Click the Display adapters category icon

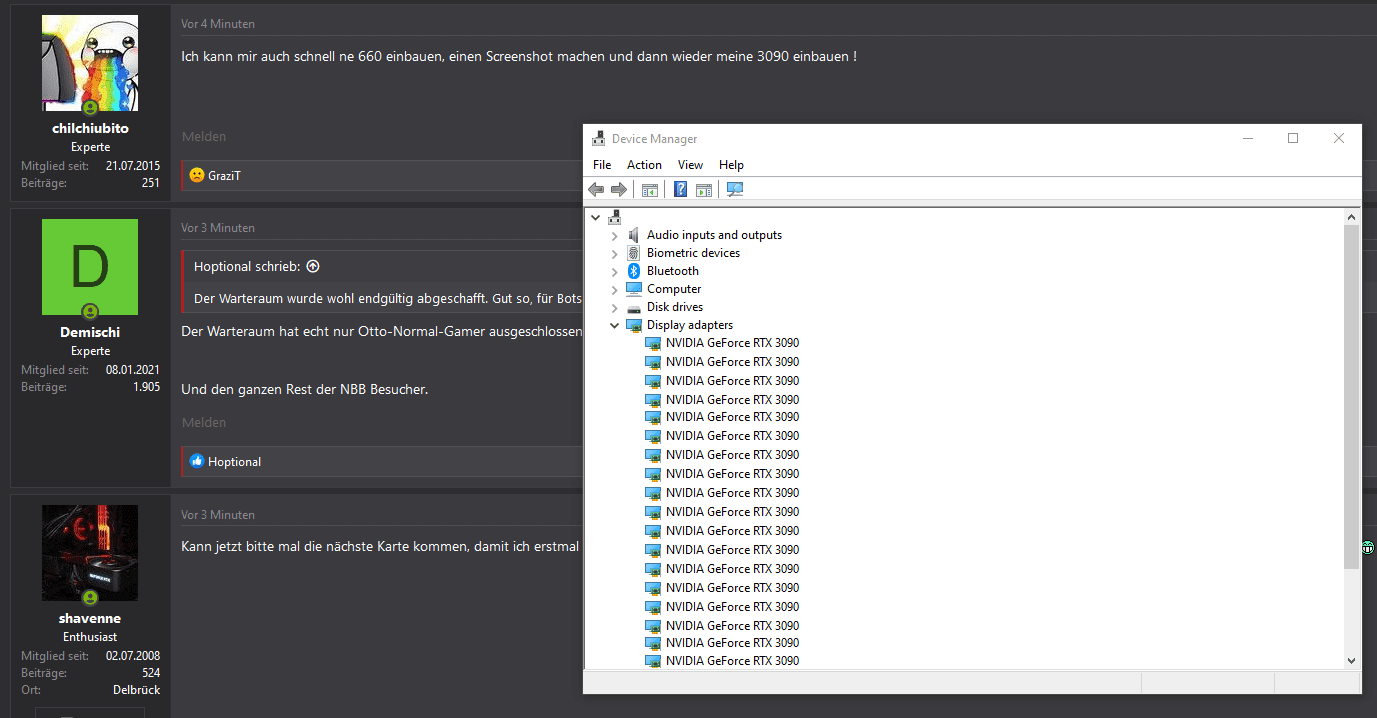633,325
